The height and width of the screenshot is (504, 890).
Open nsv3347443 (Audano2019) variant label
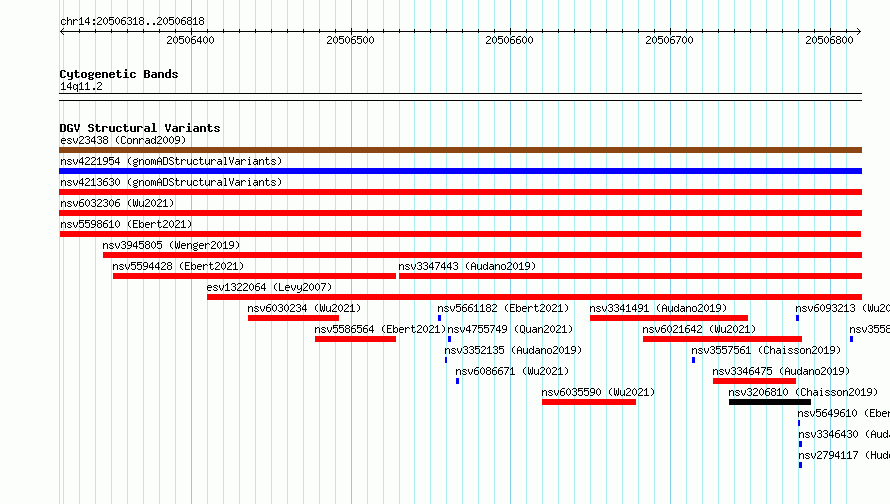[467, 266]
